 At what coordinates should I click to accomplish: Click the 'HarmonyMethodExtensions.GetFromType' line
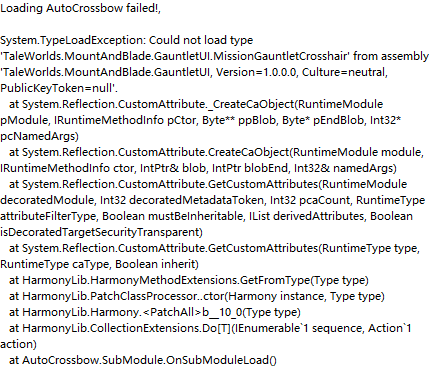pos(189,280)
